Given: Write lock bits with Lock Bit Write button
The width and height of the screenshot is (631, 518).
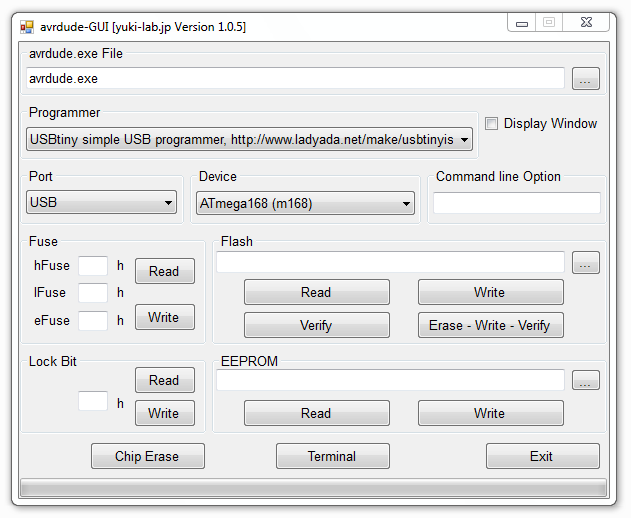Looking at the screenshot, I should pyautogui.click(x=165, y=413).
